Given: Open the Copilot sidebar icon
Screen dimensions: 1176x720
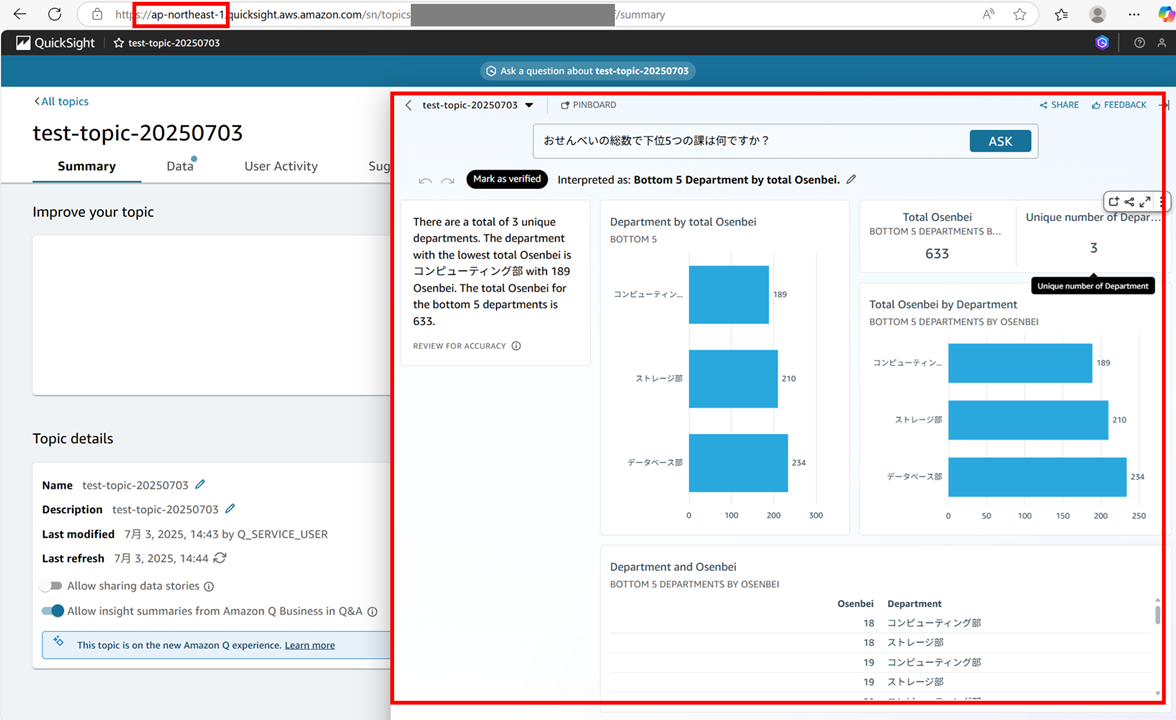Looking at the screenshot, I should (x=1166, y=14).
